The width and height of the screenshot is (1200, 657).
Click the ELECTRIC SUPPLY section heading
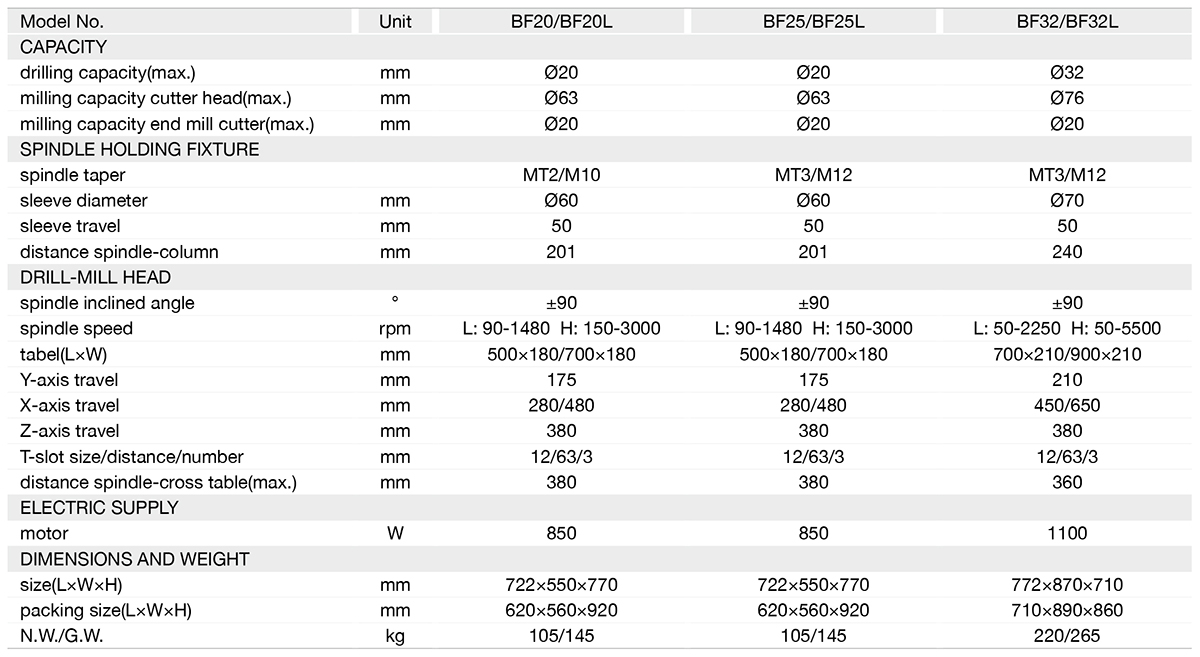(x=99, y=508)
